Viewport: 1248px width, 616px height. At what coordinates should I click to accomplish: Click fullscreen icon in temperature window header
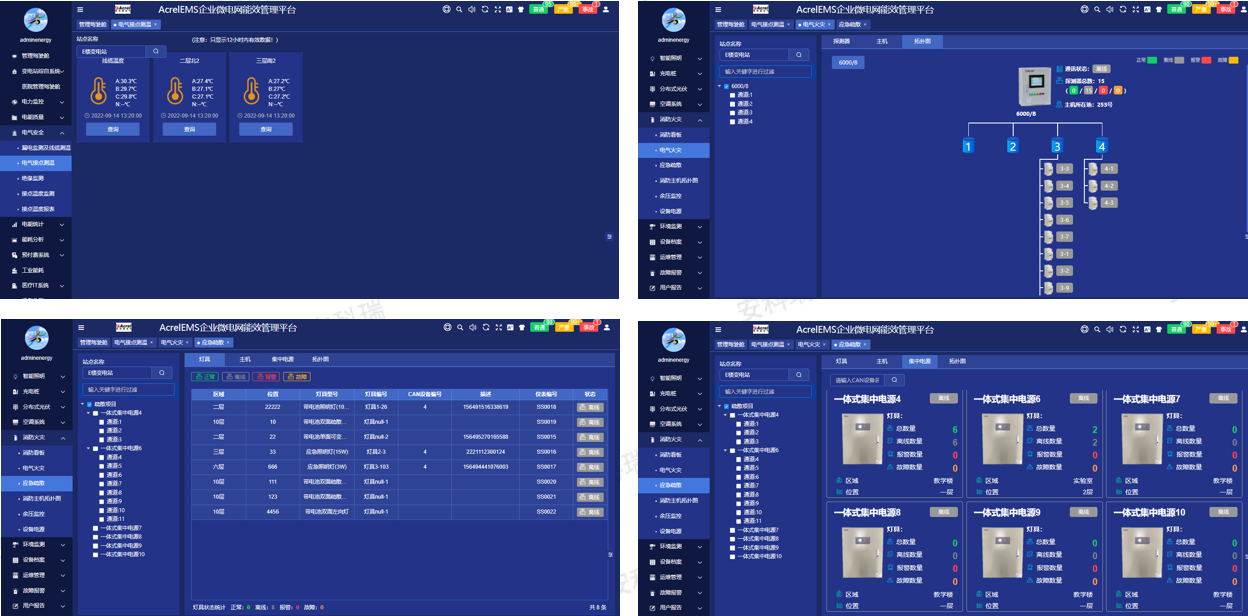tap(498, 9)
